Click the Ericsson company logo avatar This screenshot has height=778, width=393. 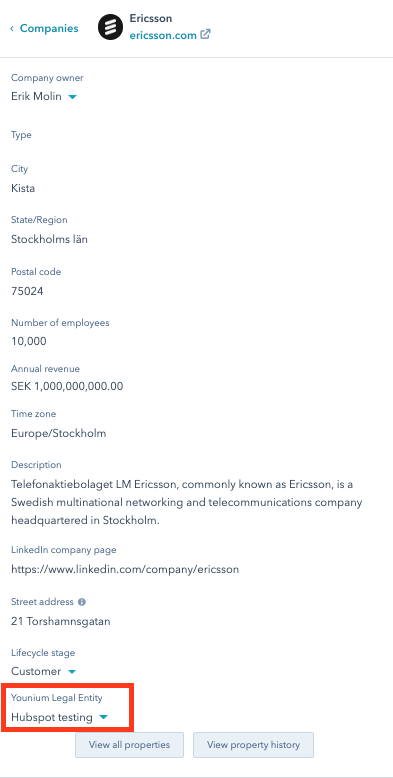point(110,27)
